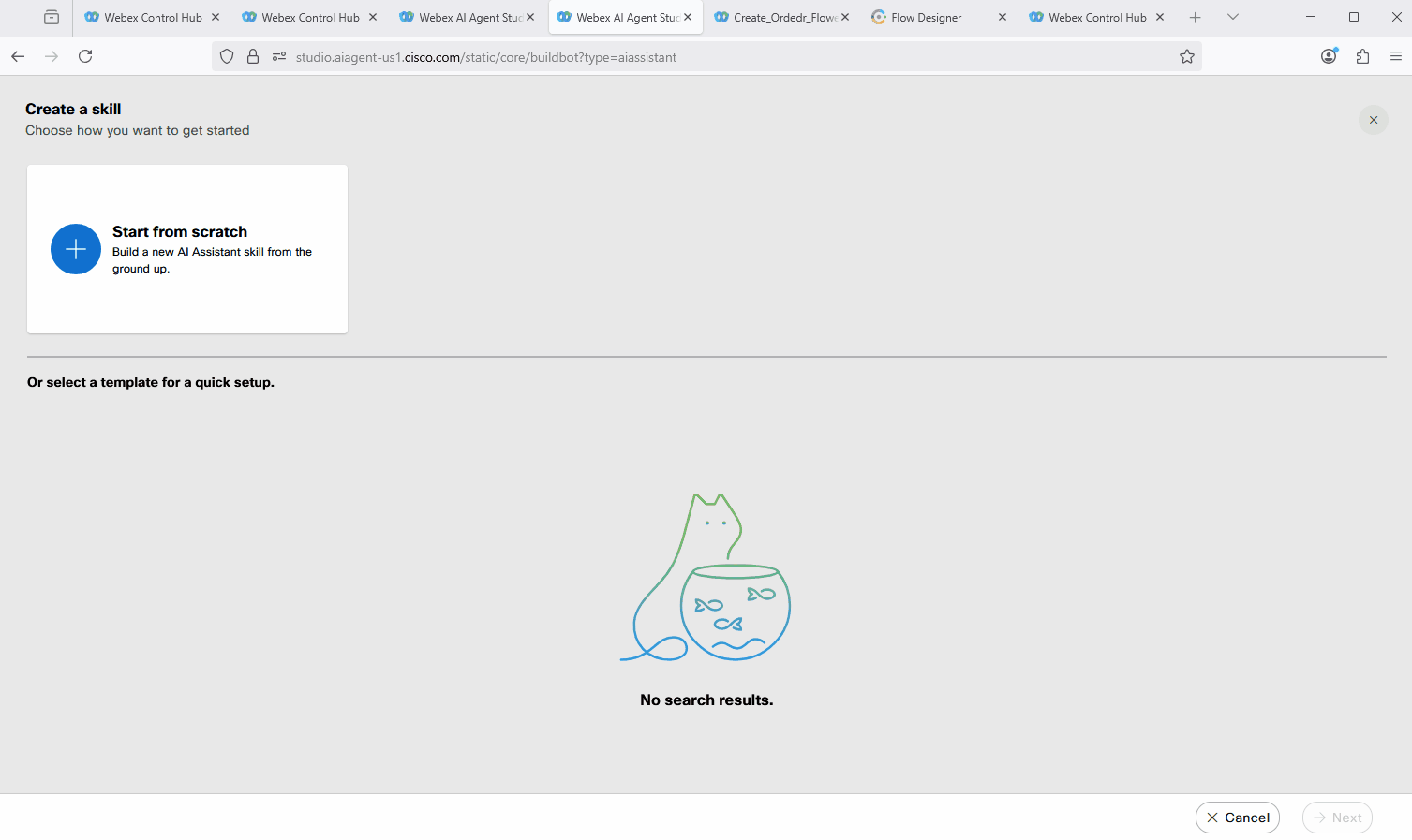The image size is (1412, 840).
Task: Open a new browser tab
Action: pyautogui.click(x=1195, y=17)
